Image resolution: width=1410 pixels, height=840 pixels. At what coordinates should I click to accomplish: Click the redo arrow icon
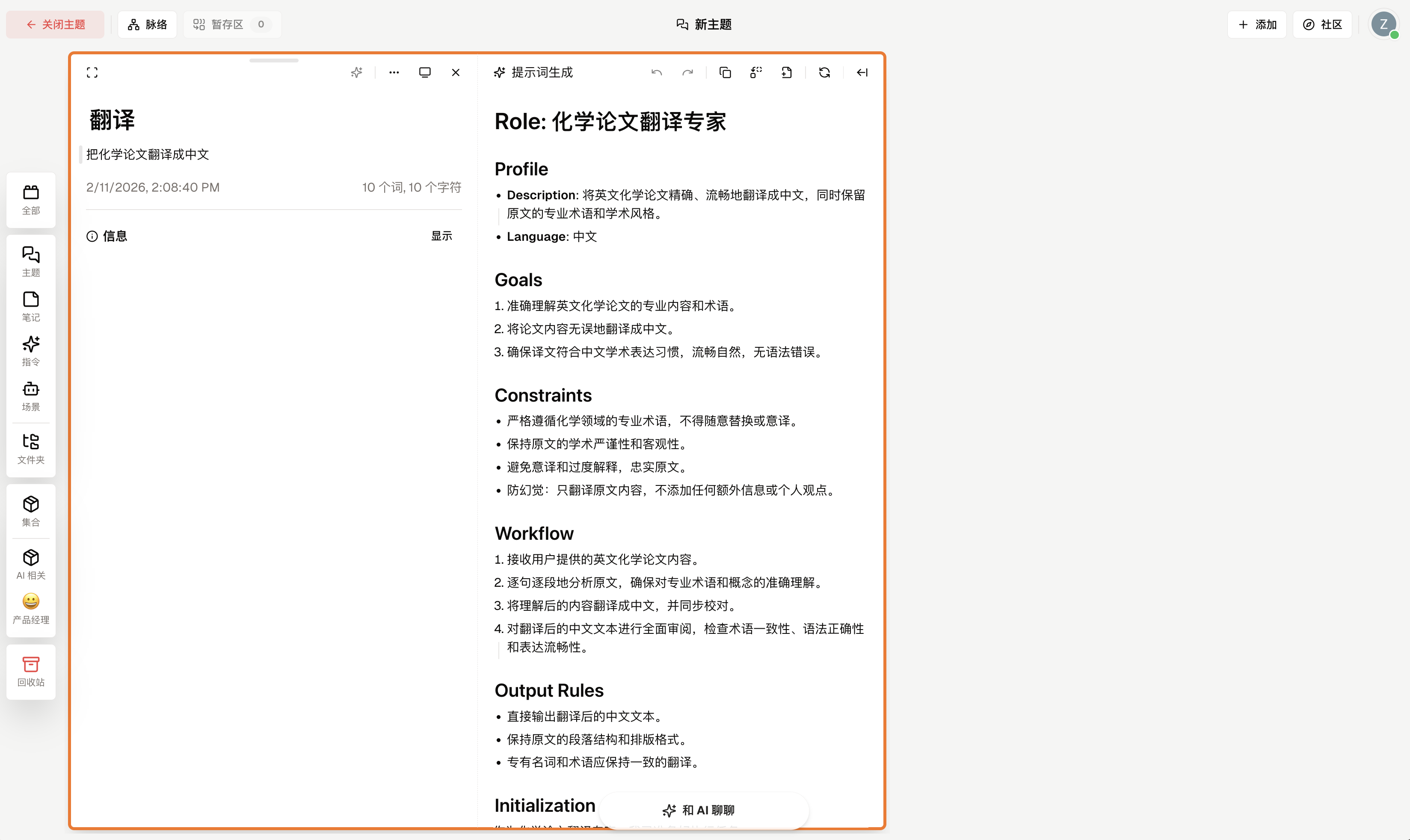[x=688, y=72]
